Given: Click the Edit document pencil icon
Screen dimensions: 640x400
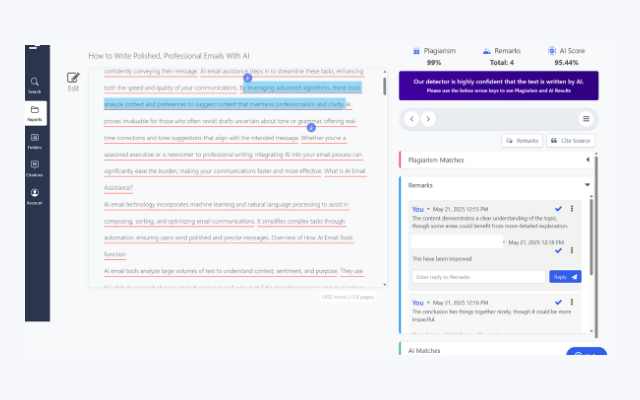Looking at the screenshot, I should pos(73,78).
